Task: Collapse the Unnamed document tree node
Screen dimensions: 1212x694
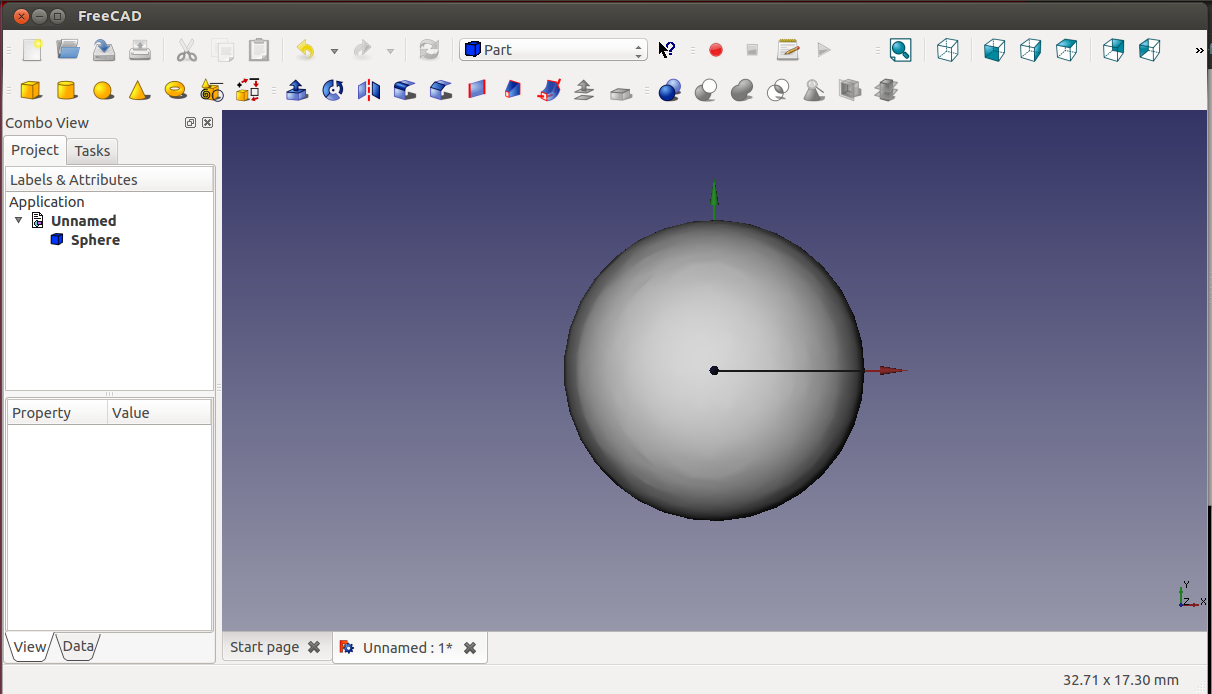Action: [18, 220]
